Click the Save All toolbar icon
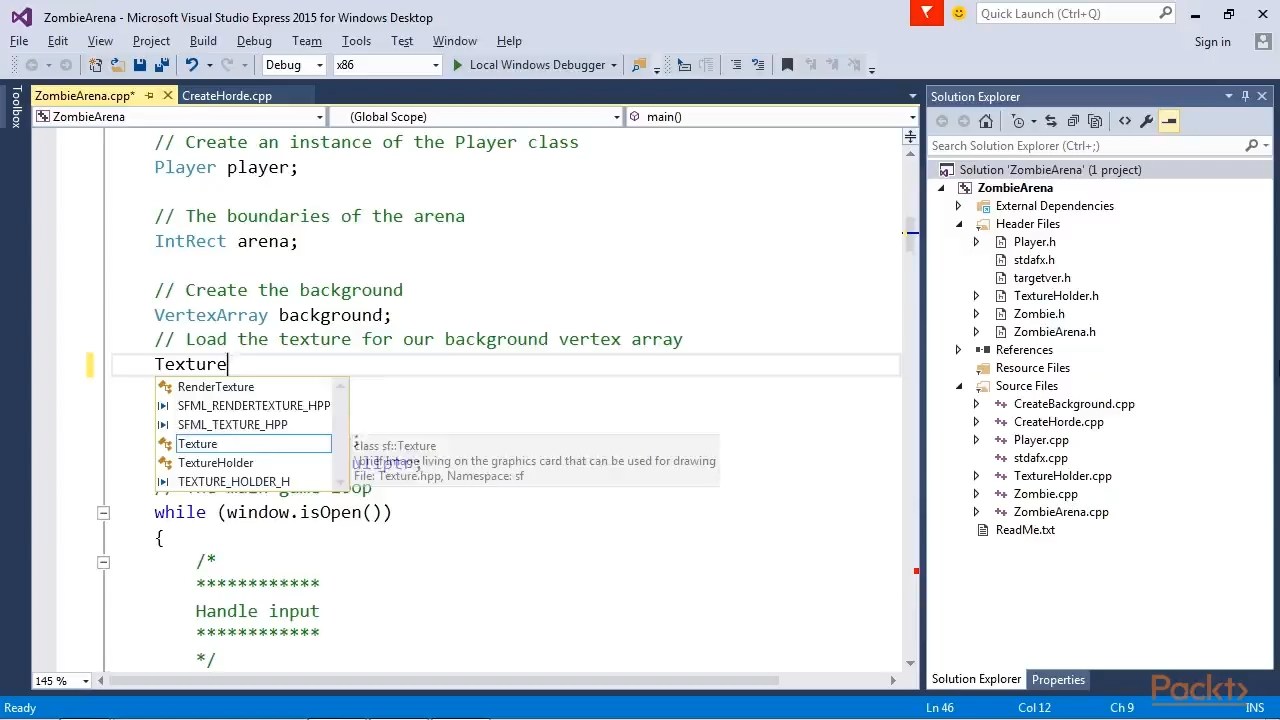The height and width of the screenshot is (720, 1280). tap(162, 65)
